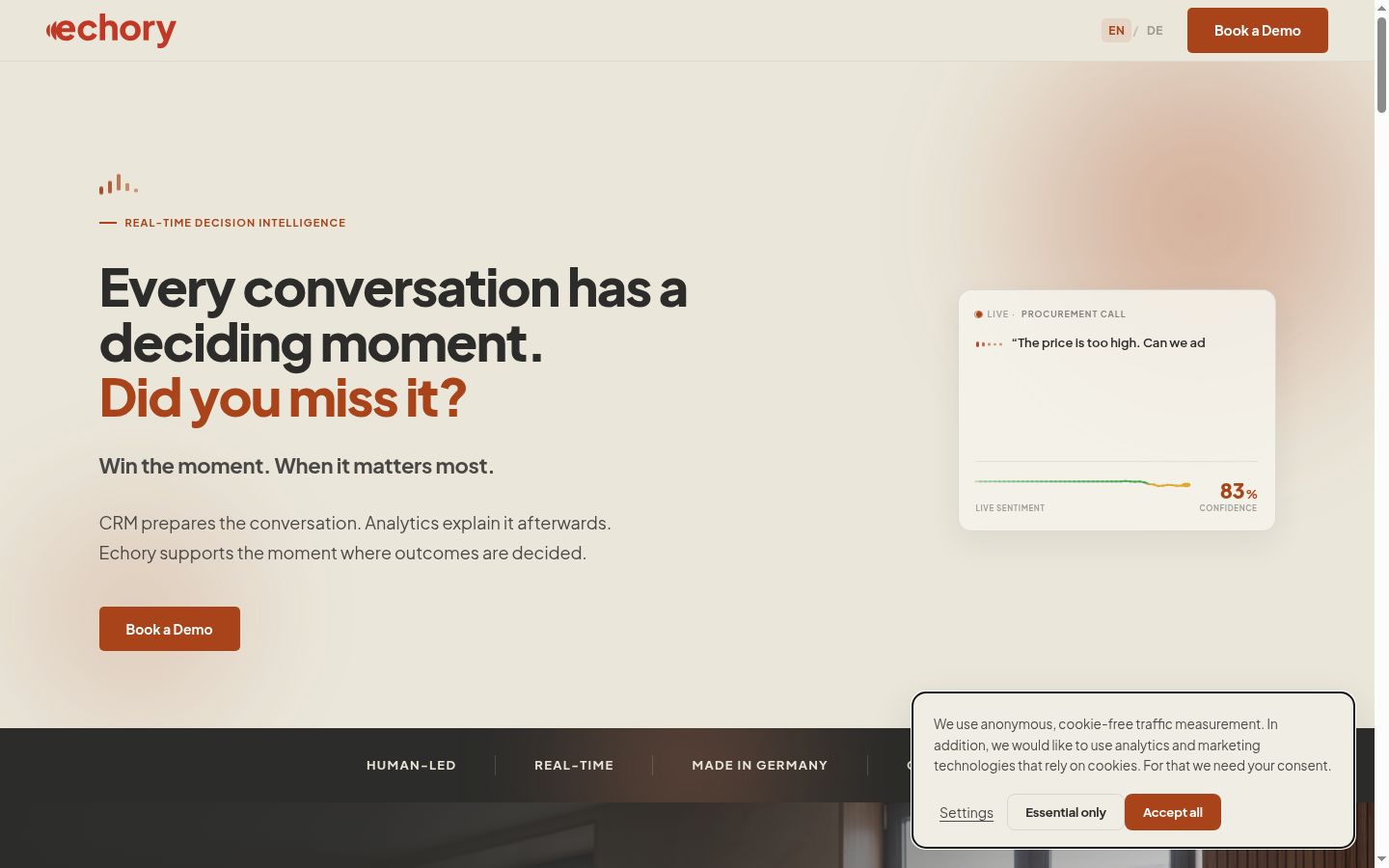
Task: Click the 83% confidence value
Action: (1239, 492)
